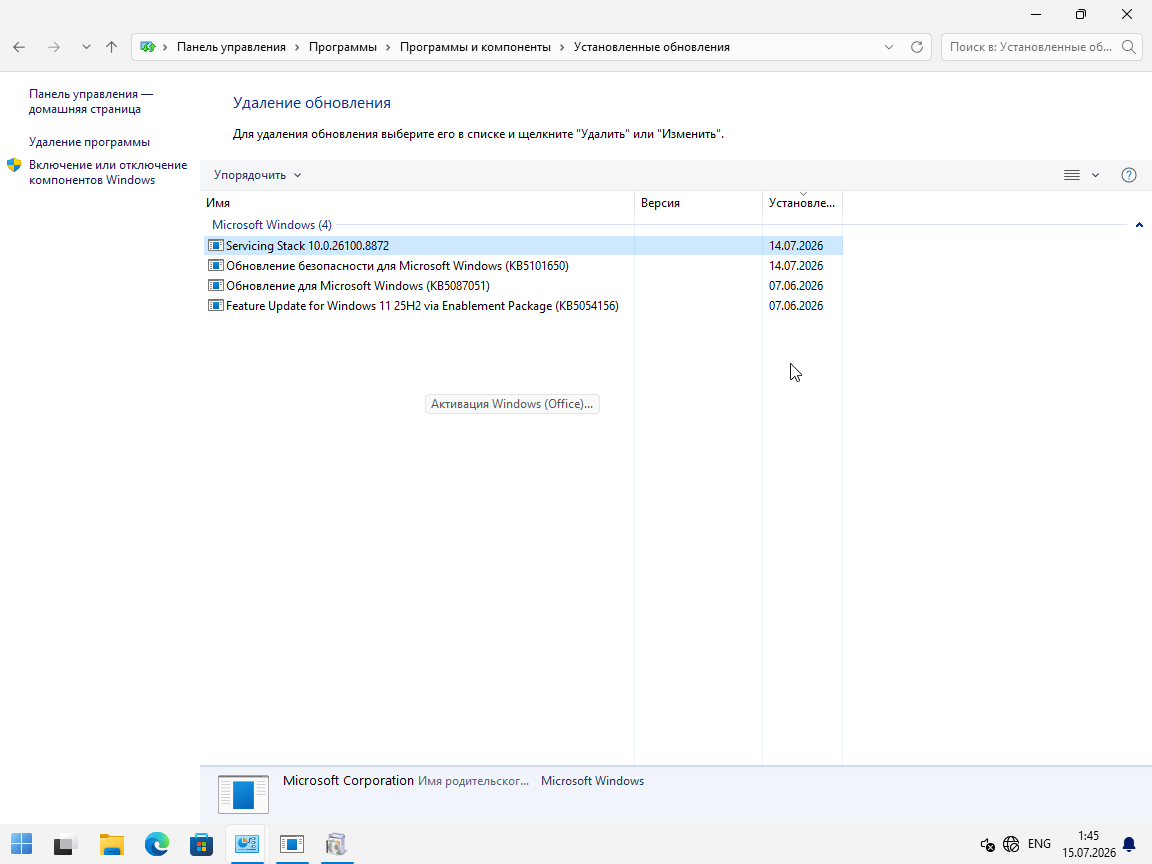This screenshot has height=864, width=1152.
Task: Click 'Microsoft Corporation' in details pane
Action: click(x=348, y=780)
